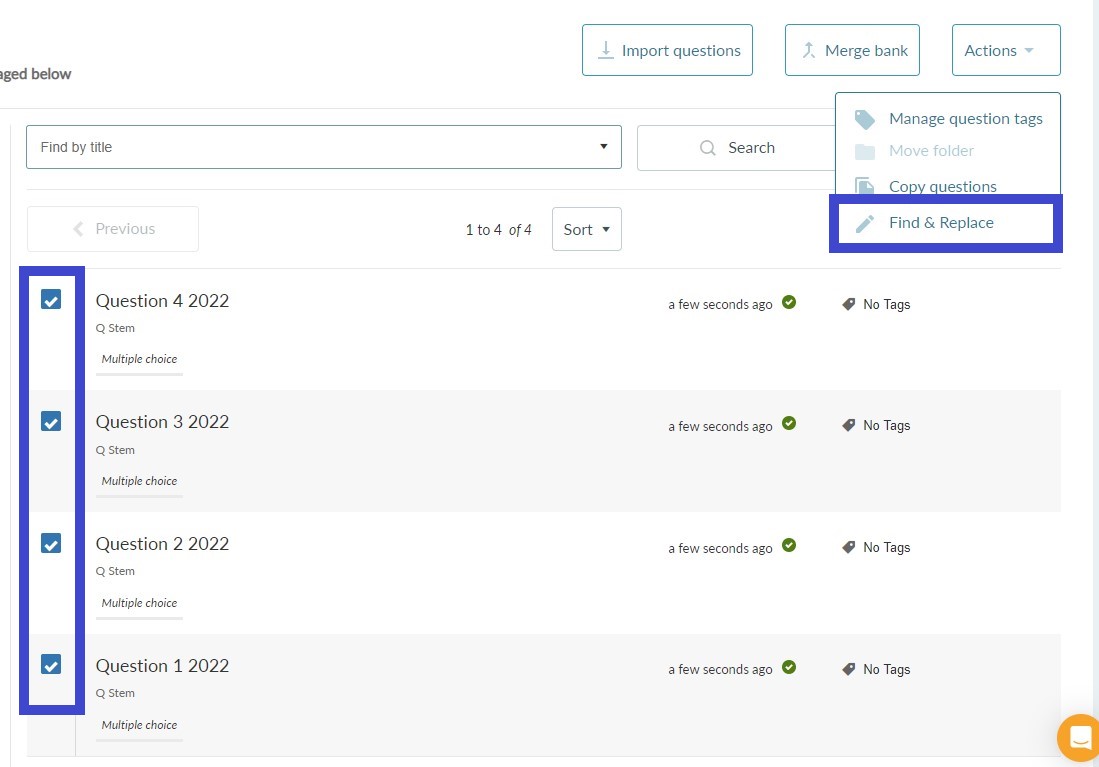Uncheck the Question 2 2022 checkbox
Viewport: 1099px width, 767px height.
(50, 543)
